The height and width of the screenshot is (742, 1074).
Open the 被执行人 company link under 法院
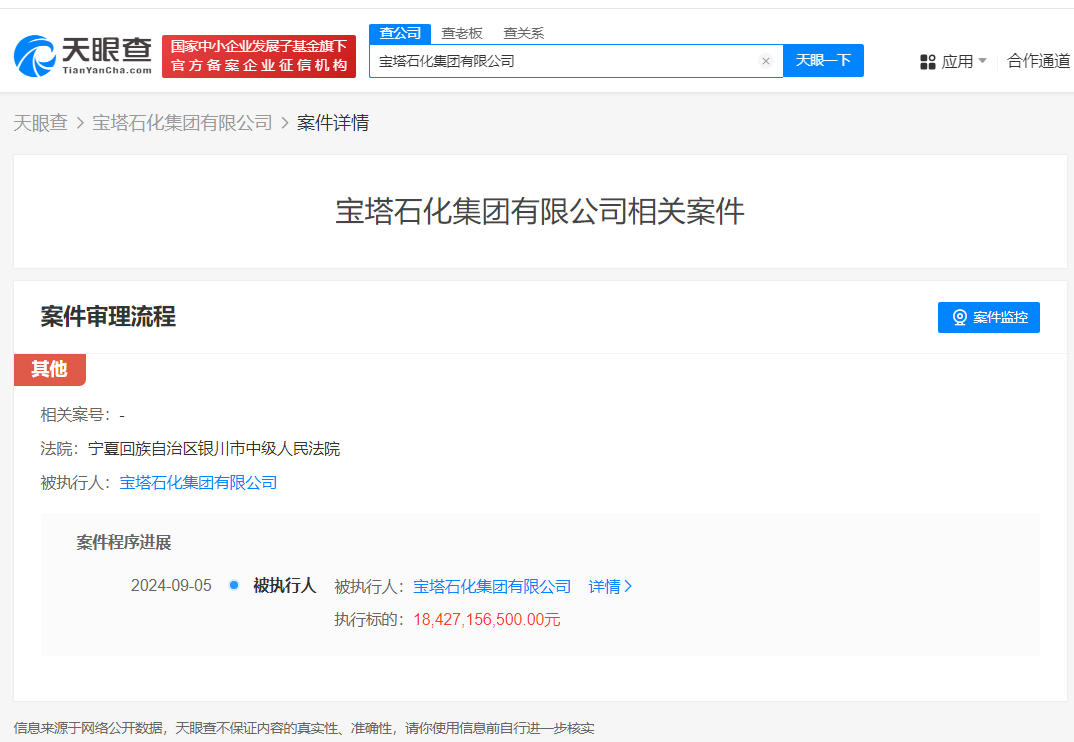(x=198, y=483)
